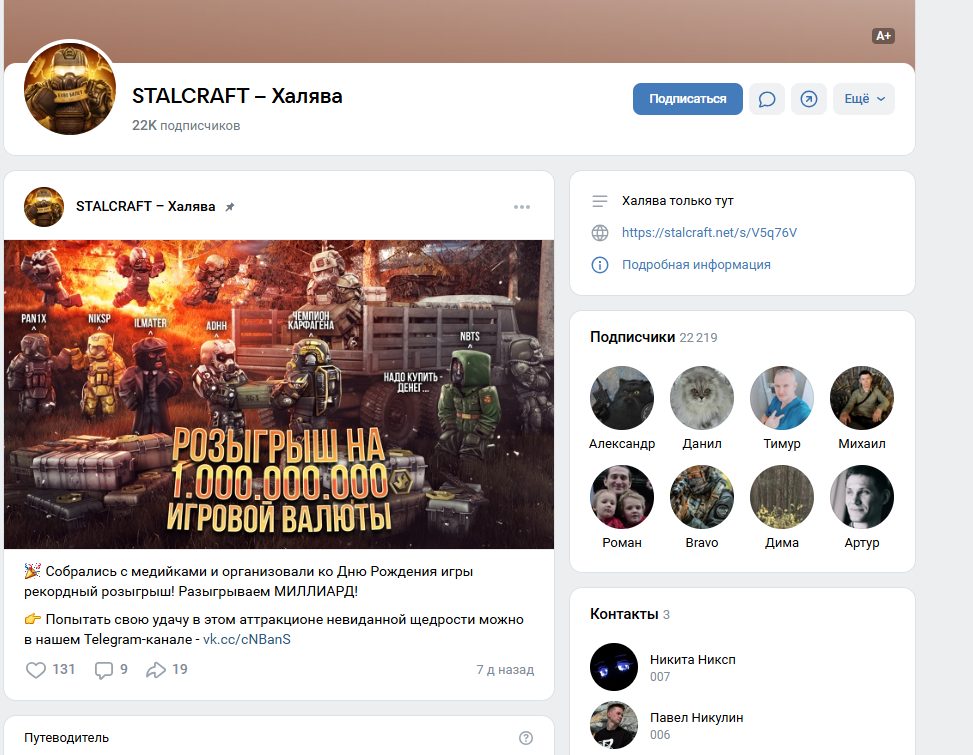
Task: Click the name Михаил under avatar
Action: 862,444
